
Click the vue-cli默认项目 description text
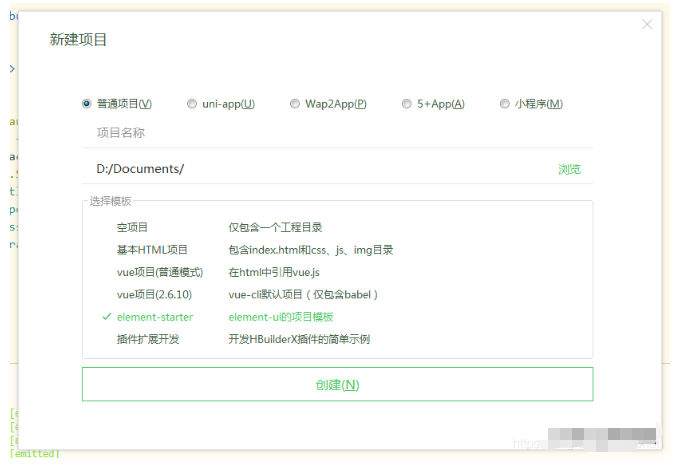(303, 294)
